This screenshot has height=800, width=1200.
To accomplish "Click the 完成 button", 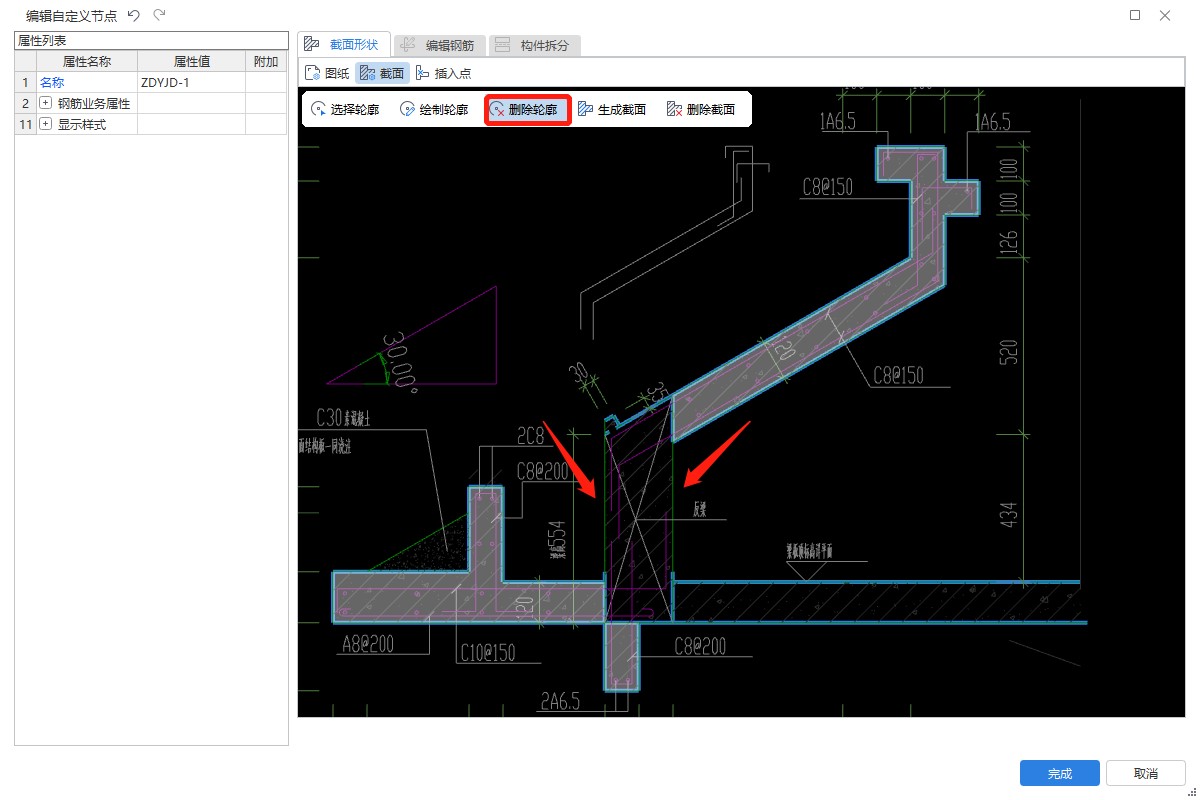I will click(1060, 773).
